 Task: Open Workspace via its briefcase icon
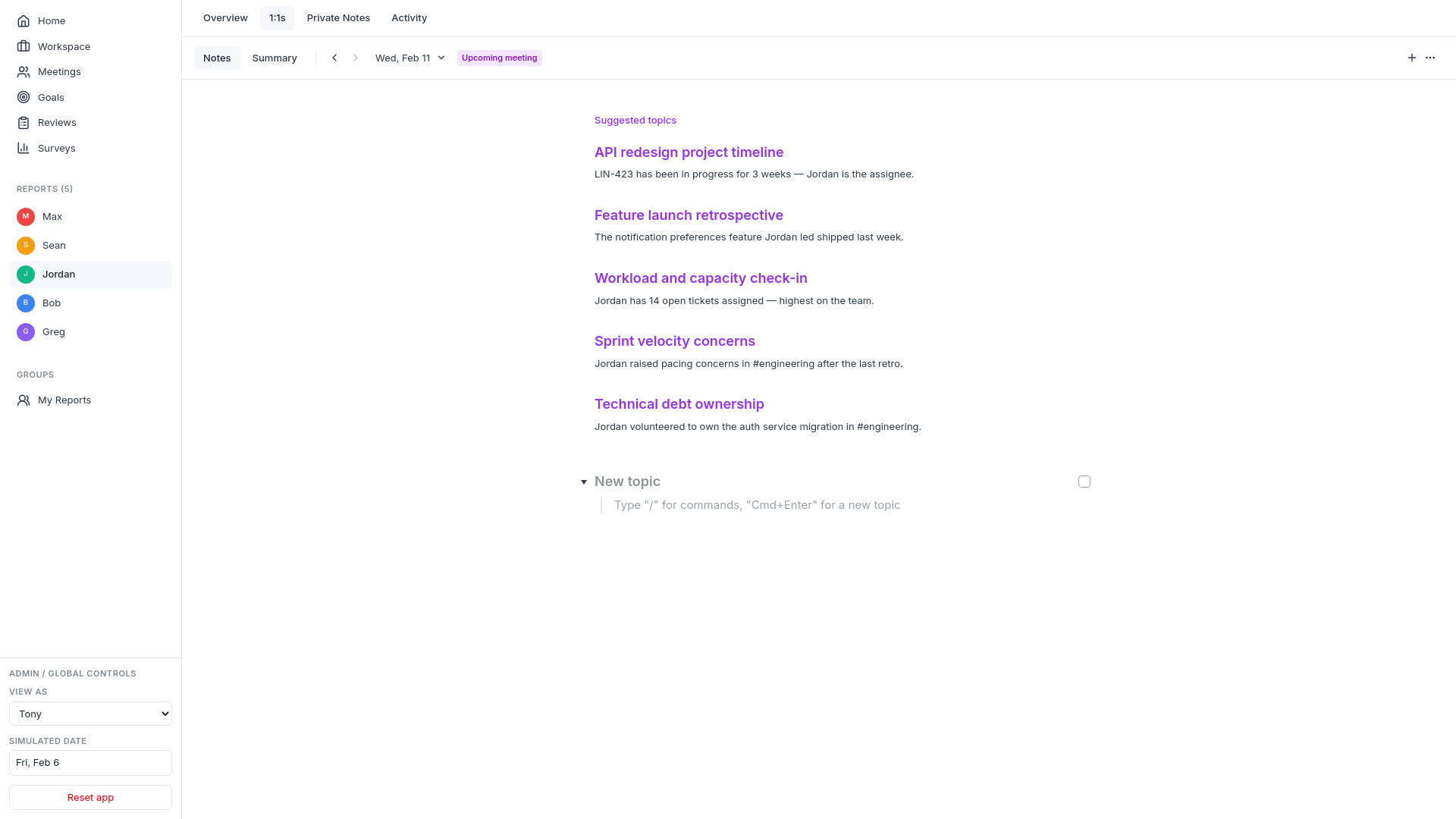pyautogui.click(x=24, y=46)
